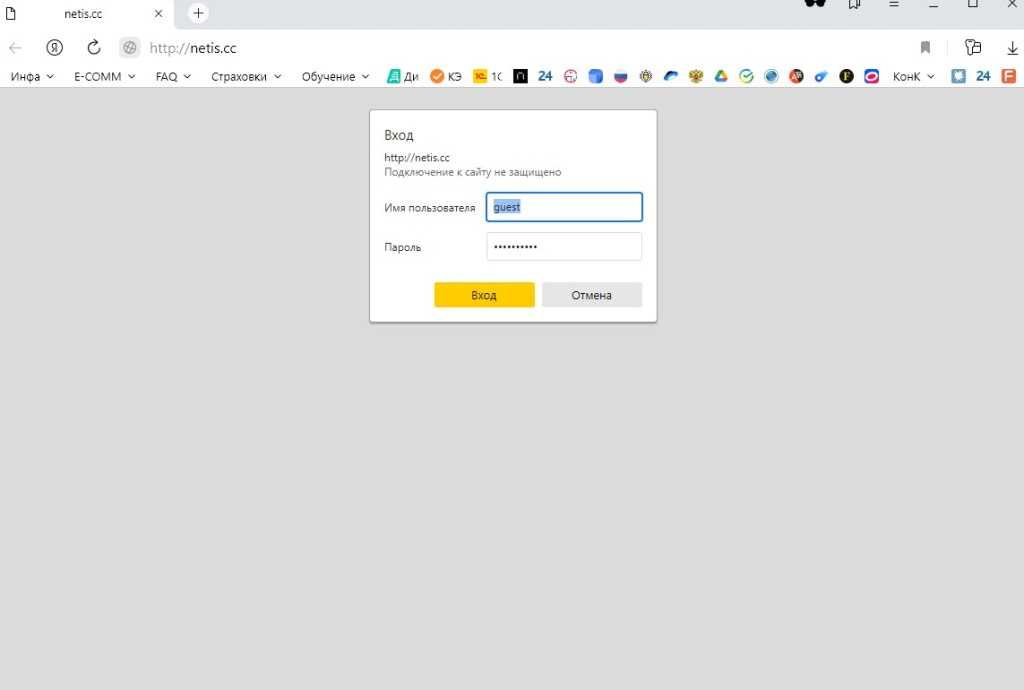Open site connection info icon
Viewport: 1024px width, 690px height.
point(129,48)
